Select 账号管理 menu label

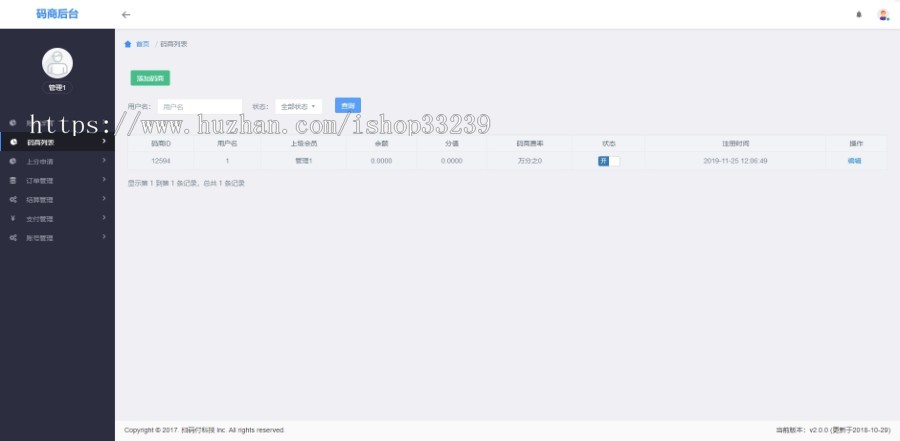[x=40, y=238]
